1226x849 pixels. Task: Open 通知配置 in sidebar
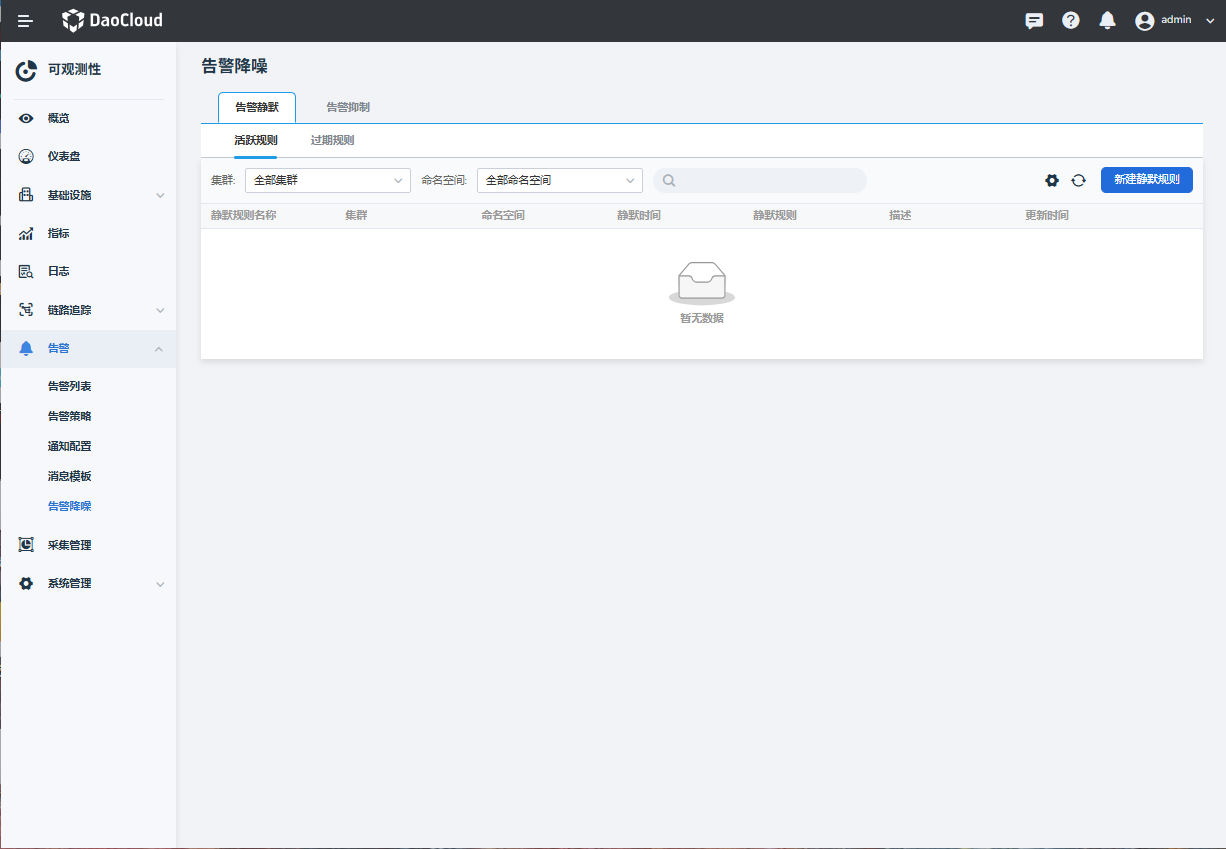(x=70, y=446)
